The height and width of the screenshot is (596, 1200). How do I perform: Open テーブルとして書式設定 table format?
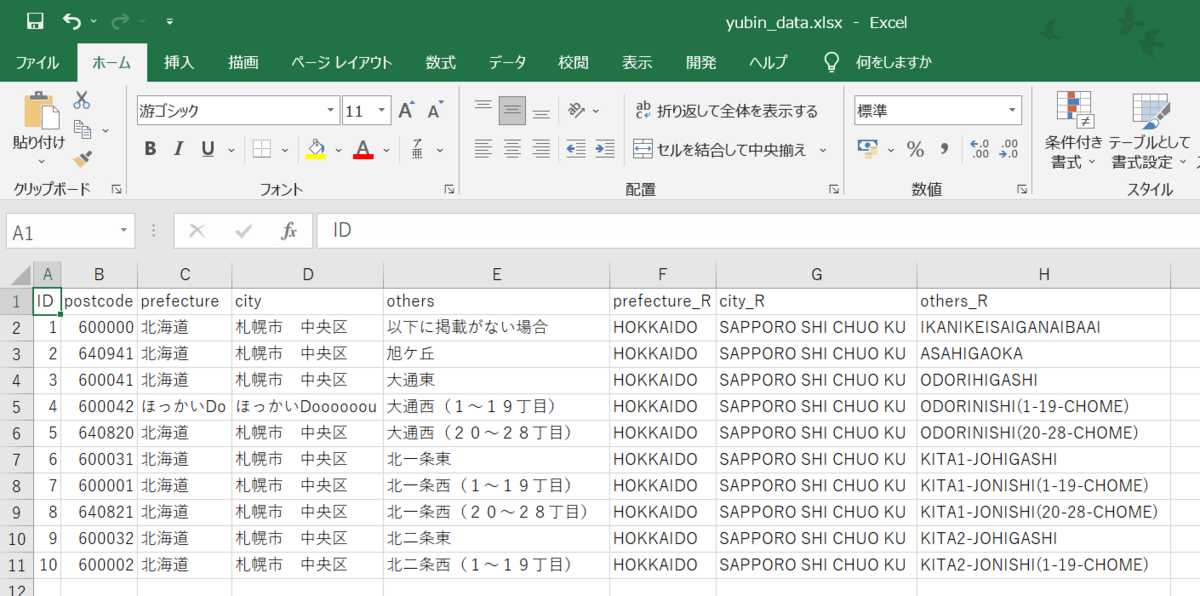(1149, 130)
